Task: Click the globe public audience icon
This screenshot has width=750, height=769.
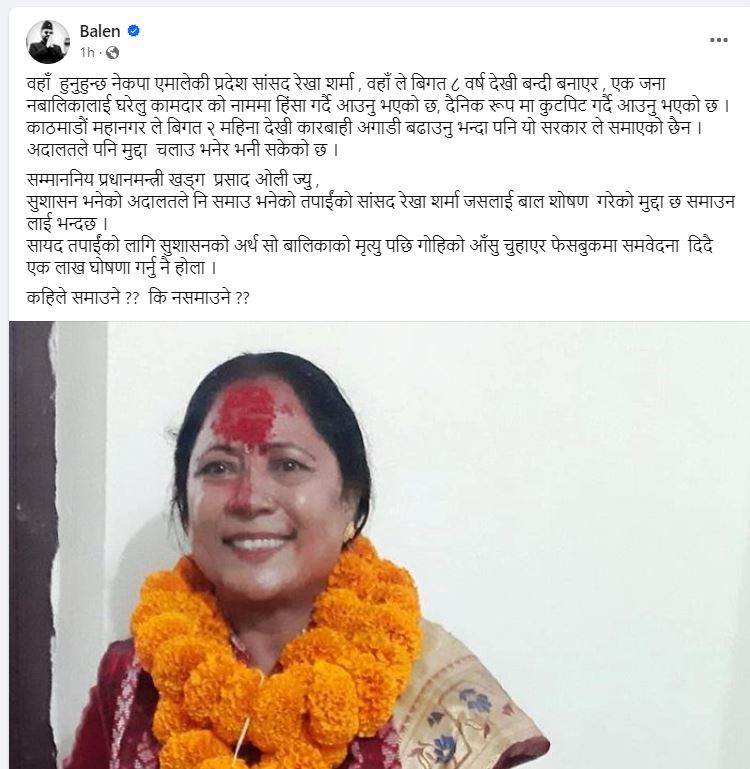Action: 112,52
